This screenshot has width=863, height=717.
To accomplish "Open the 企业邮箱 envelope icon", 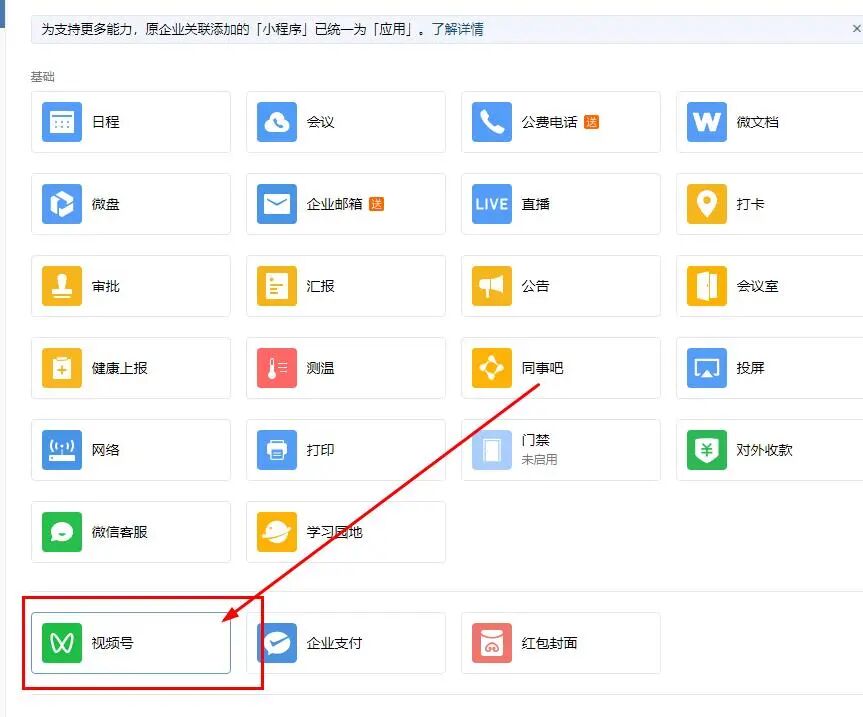I will tap(277, 204).
